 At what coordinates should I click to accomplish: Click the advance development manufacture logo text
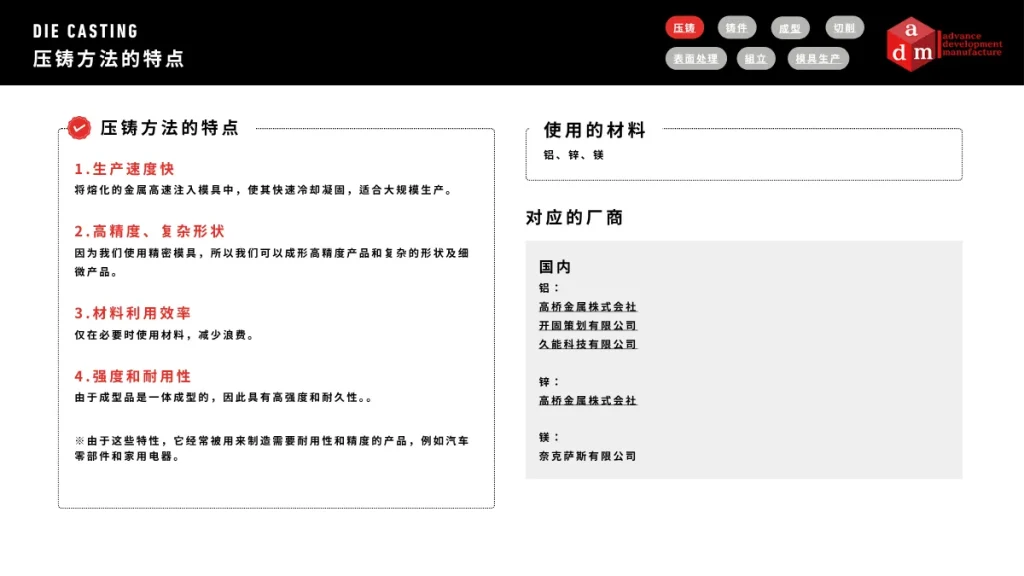tap(971, 45)
